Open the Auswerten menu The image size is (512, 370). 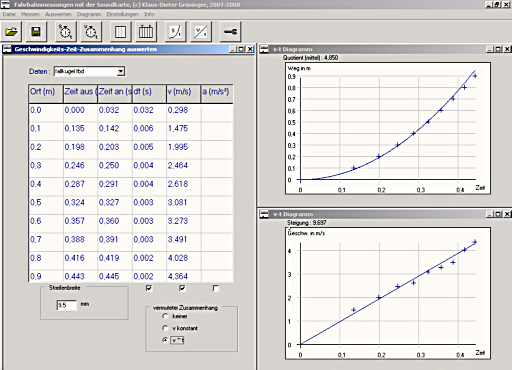(x=58, y=14)
